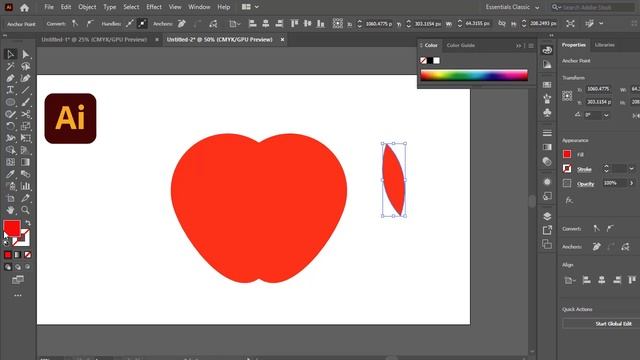This screenshot has height=360, width=640.
Task: Click the X coordinate field in Transform
Action: point(599,89)
